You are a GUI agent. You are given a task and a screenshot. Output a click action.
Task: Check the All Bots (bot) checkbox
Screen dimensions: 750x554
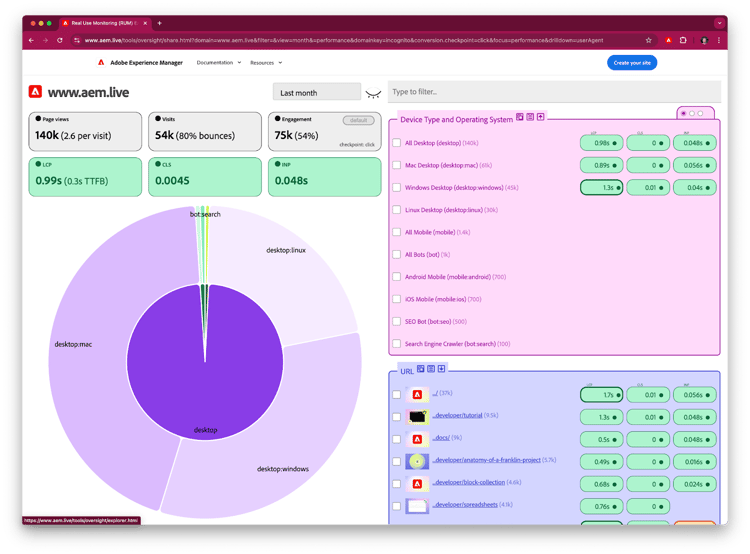[397, 255]
